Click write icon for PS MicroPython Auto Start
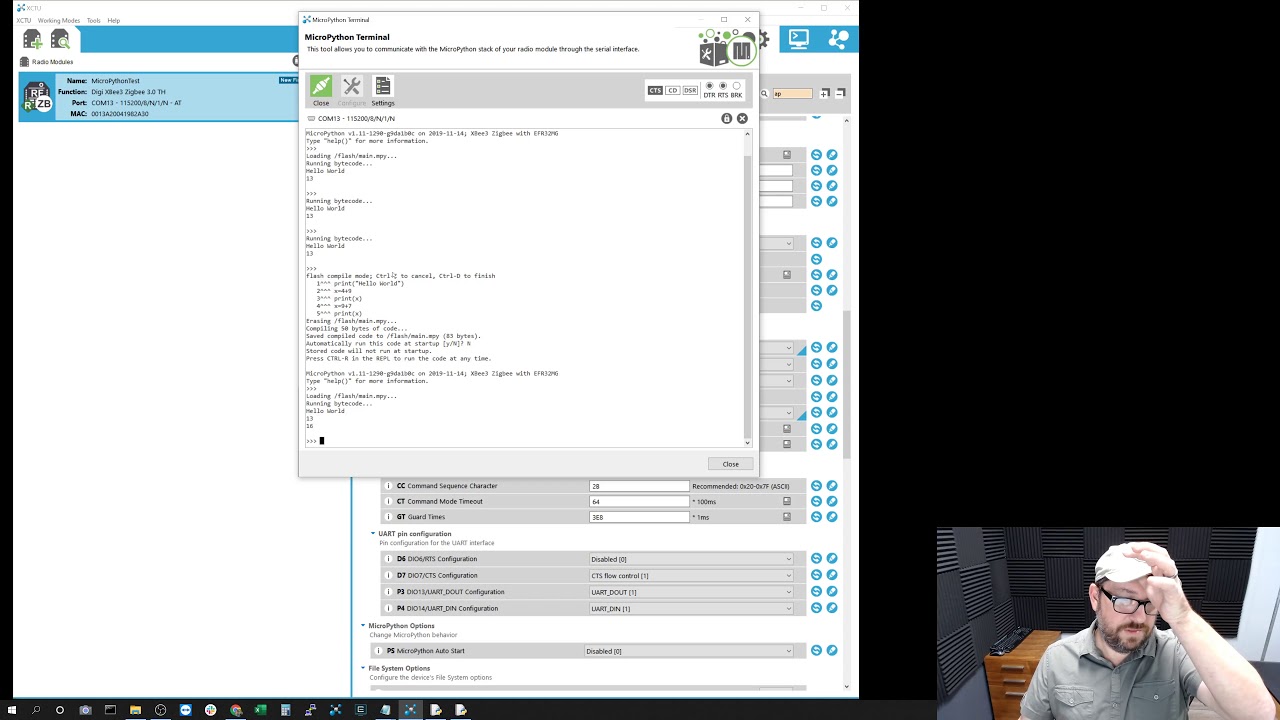This screenshot has width=1280, height=720. click(832, 651)
